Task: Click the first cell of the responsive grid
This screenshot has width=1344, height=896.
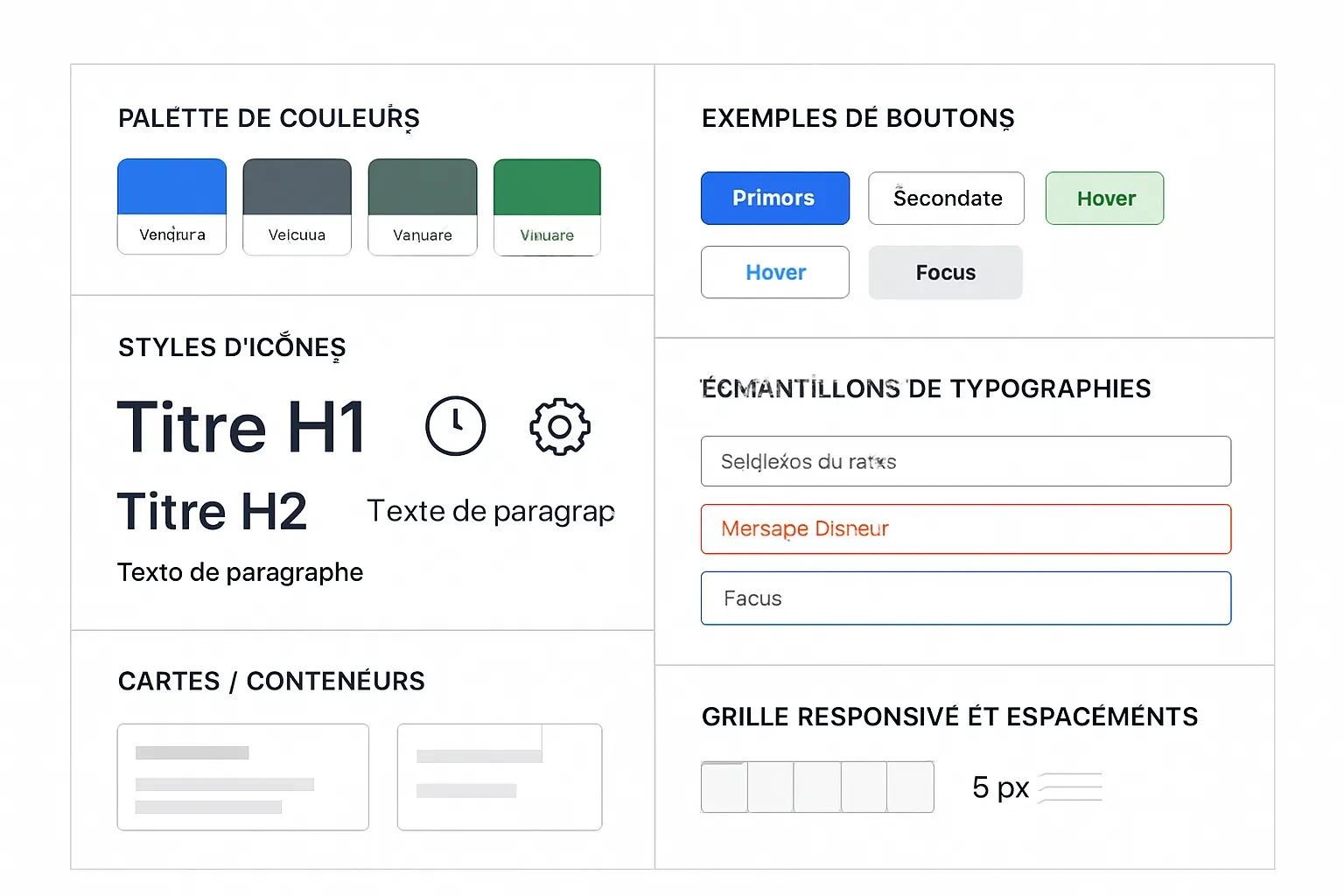Action: [x=724, y=787]
